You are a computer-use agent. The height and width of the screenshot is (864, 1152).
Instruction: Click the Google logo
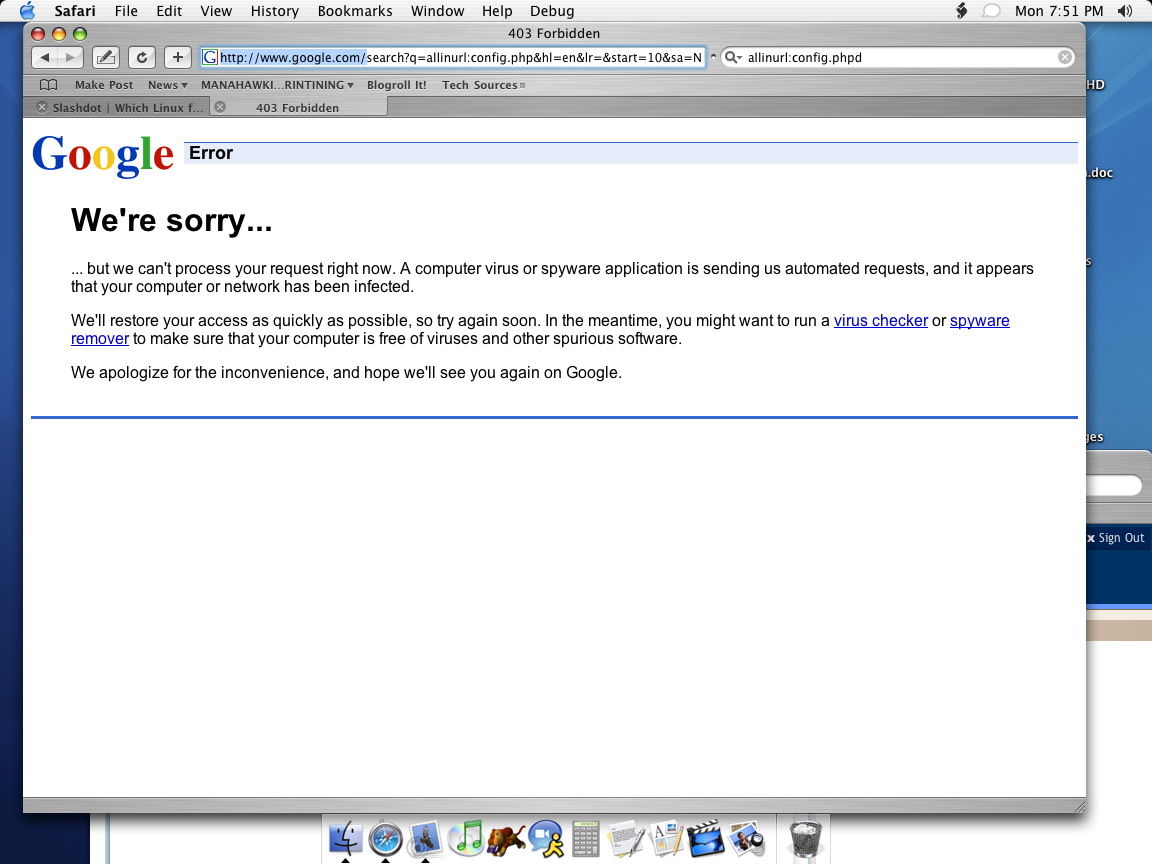pyautogui.click(x=103, y=155)
